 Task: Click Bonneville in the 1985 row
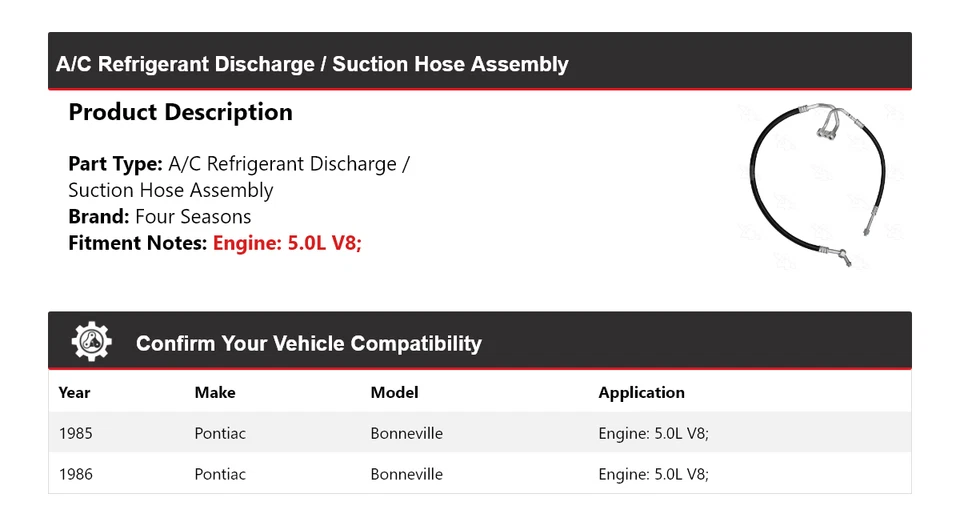point(406,434)
